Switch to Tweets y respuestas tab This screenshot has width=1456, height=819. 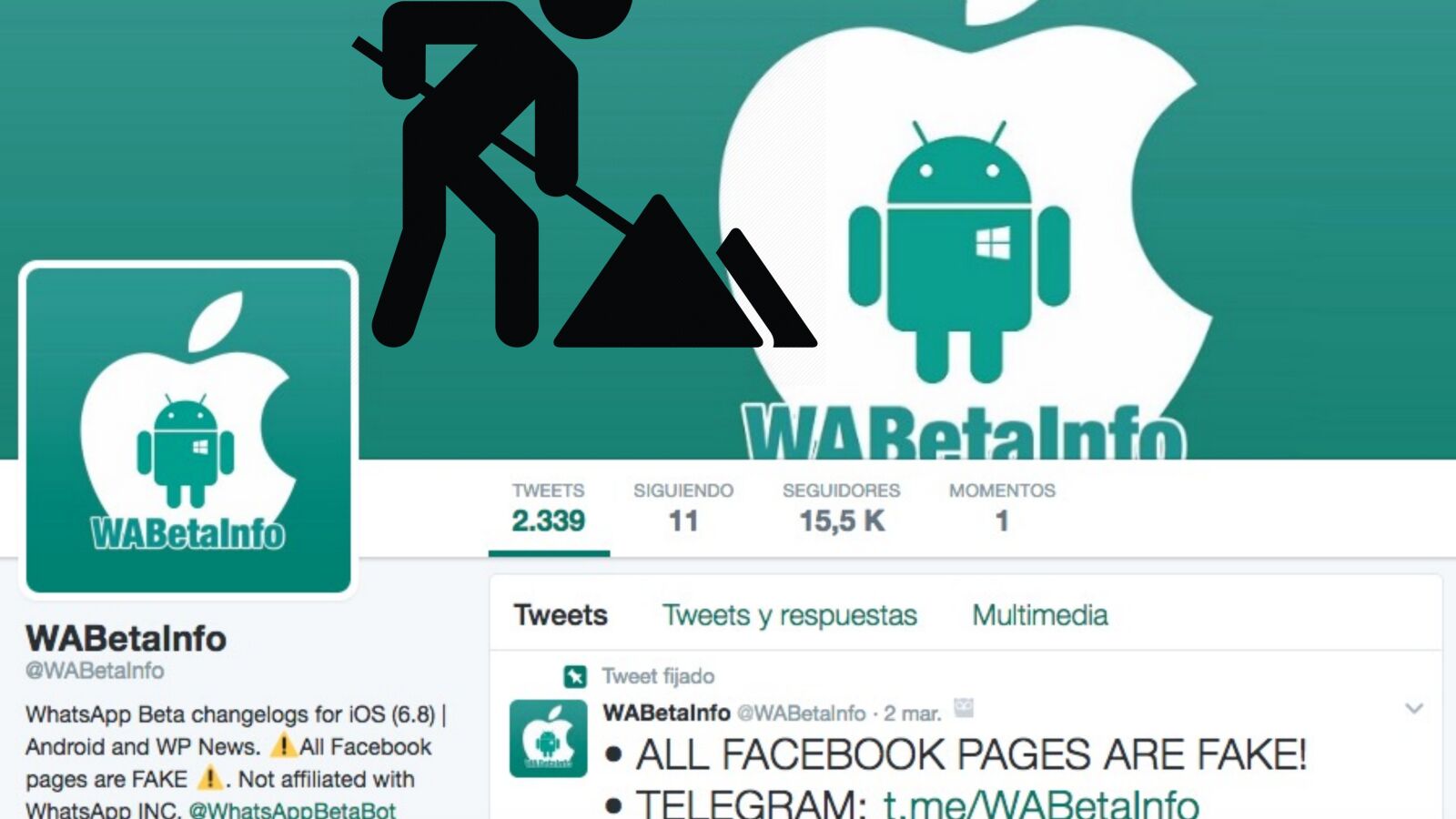(x=789, y=616)
